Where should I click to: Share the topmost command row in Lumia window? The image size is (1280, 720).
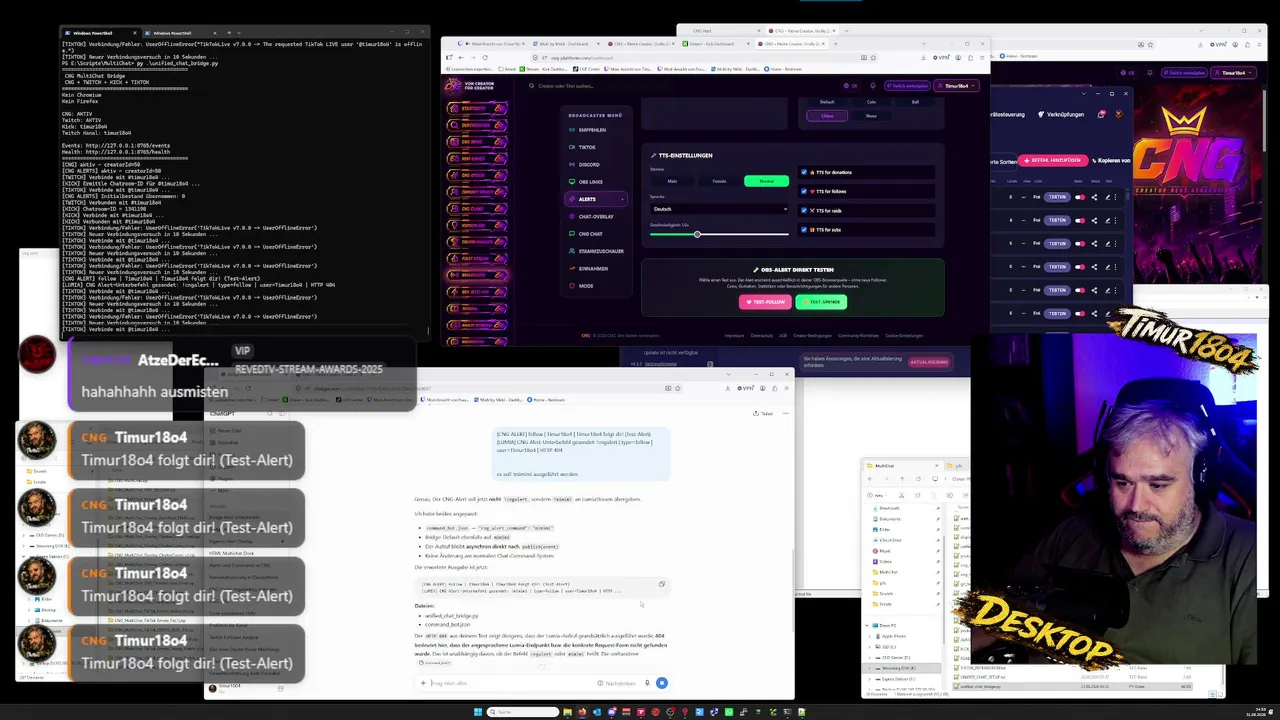(1094, 197)
